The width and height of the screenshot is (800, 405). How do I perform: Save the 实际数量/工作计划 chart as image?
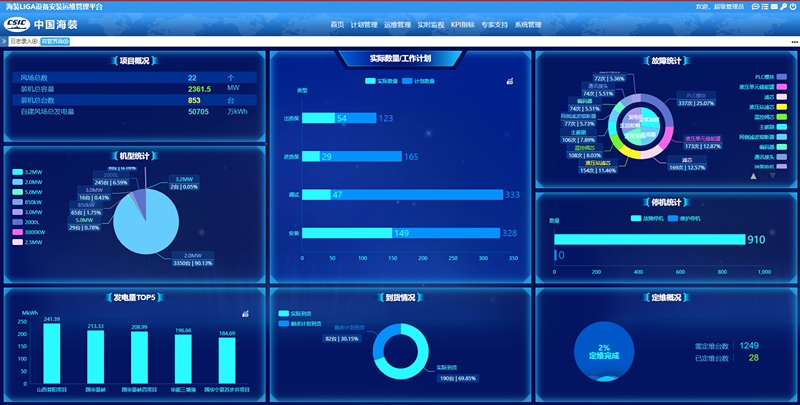[x=509, y=81]
